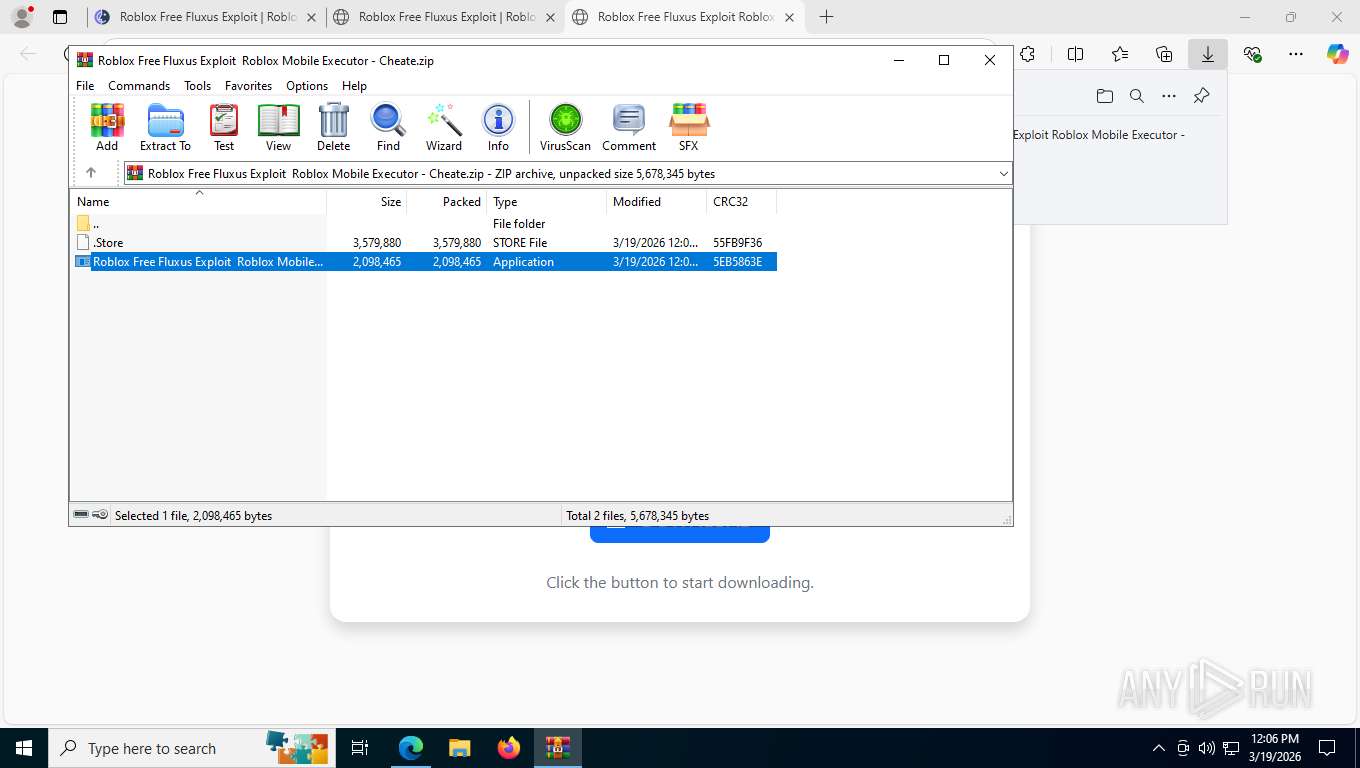
Task: Click the key icon in WinRAR status bar
Action: click(100, 515)
